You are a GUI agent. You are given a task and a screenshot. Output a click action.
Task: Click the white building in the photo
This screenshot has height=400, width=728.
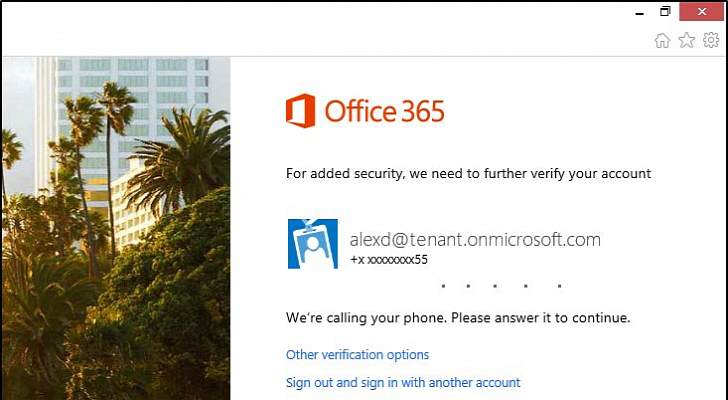pyautogui.click(x=140, y=100)
